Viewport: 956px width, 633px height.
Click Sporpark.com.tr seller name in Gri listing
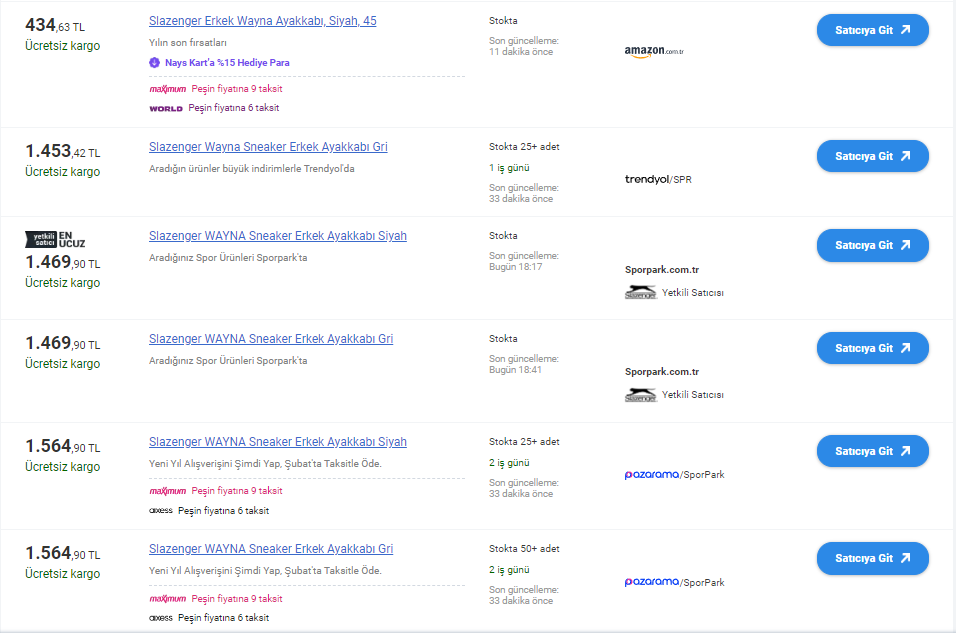click(x=662, y=372)
